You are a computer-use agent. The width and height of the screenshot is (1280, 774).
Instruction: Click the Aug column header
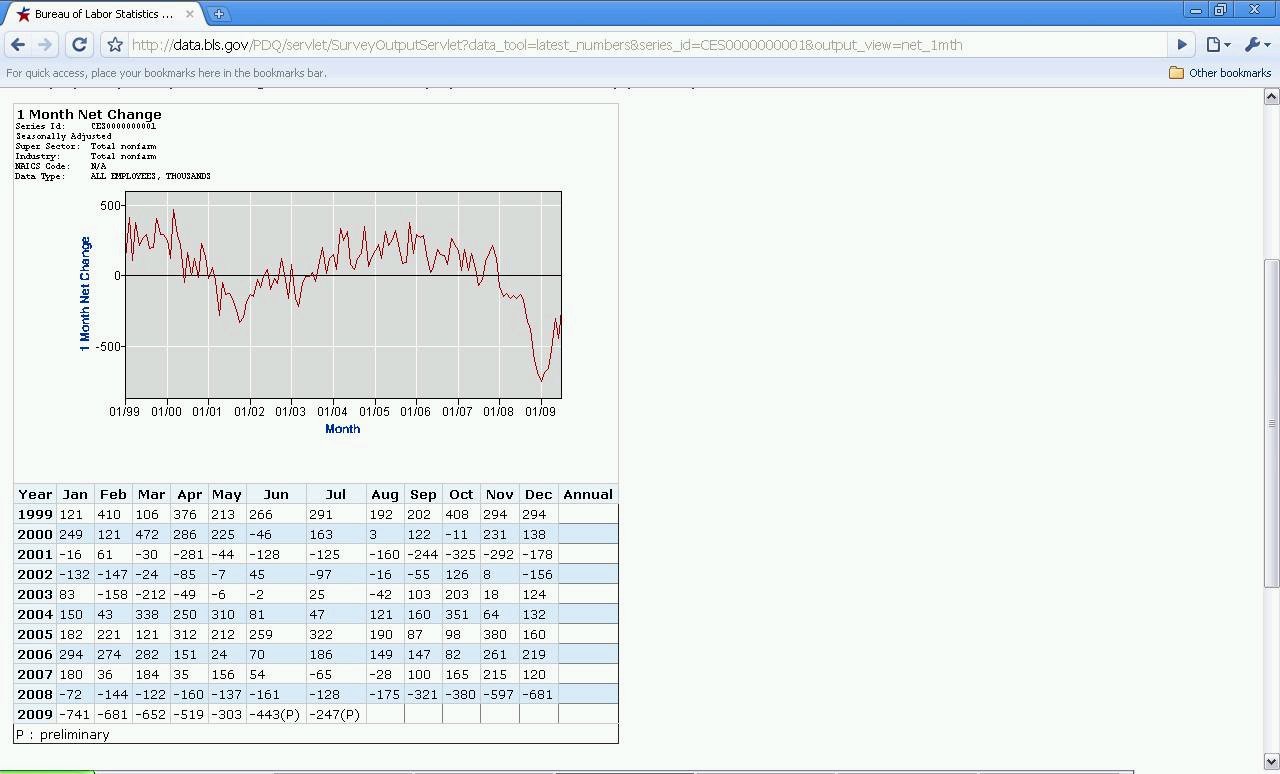(385, 494)
